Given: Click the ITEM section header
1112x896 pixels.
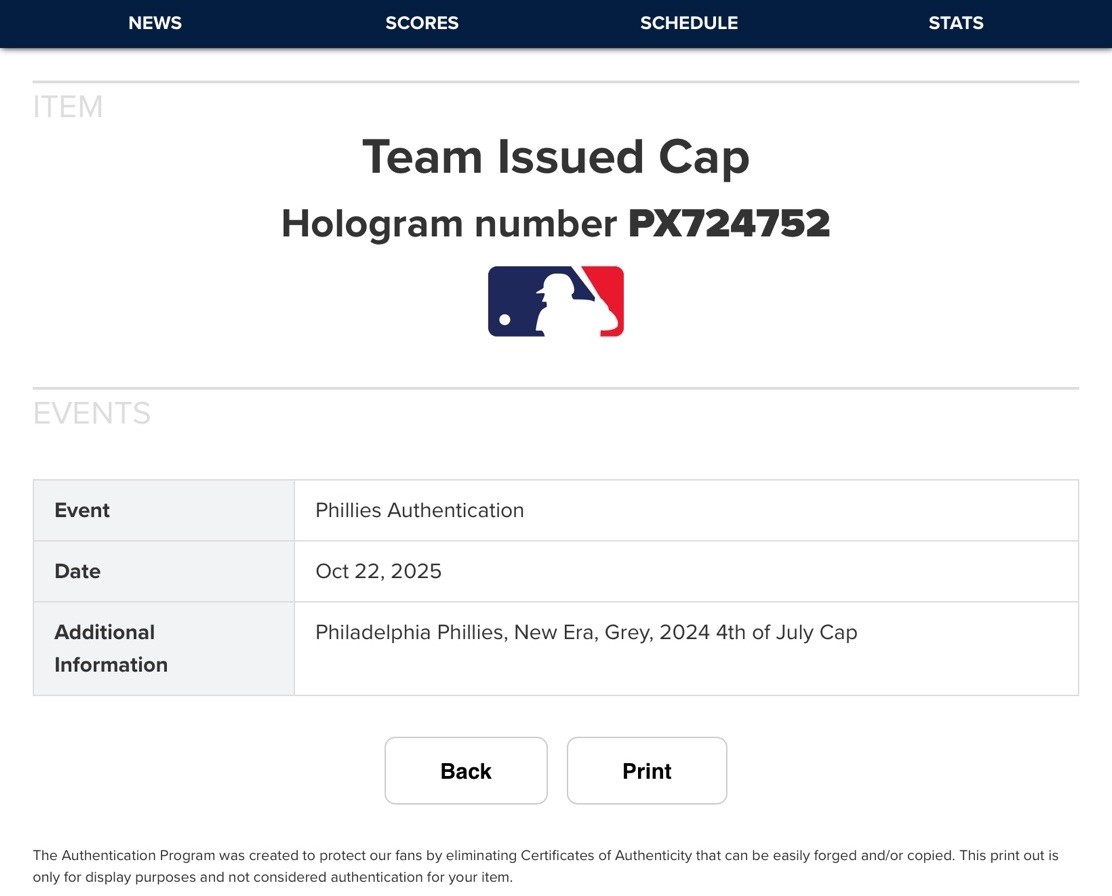Looking at the screenshot, I should (x=68, y=107).
